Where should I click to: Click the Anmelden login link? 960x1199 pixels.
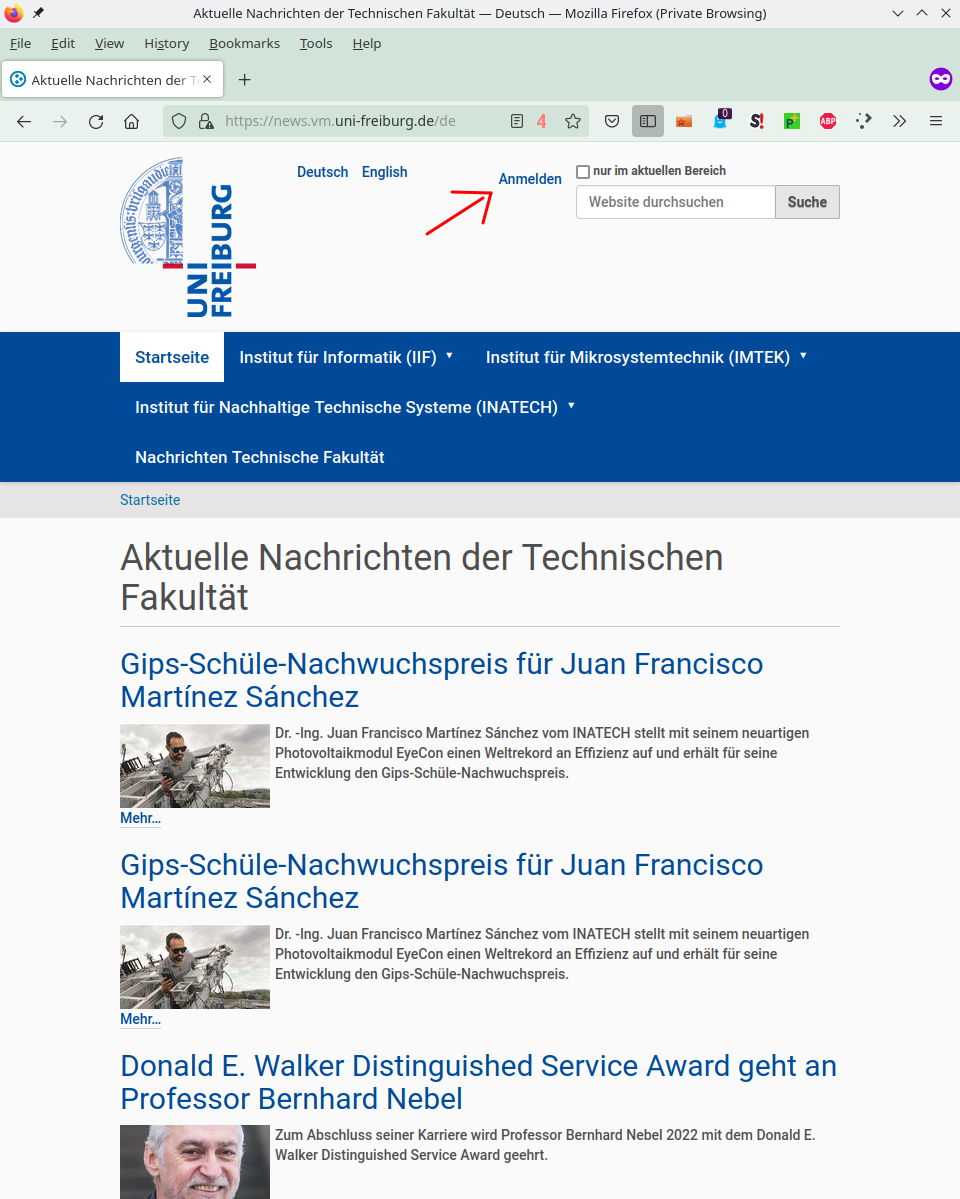tap(530, 179)
